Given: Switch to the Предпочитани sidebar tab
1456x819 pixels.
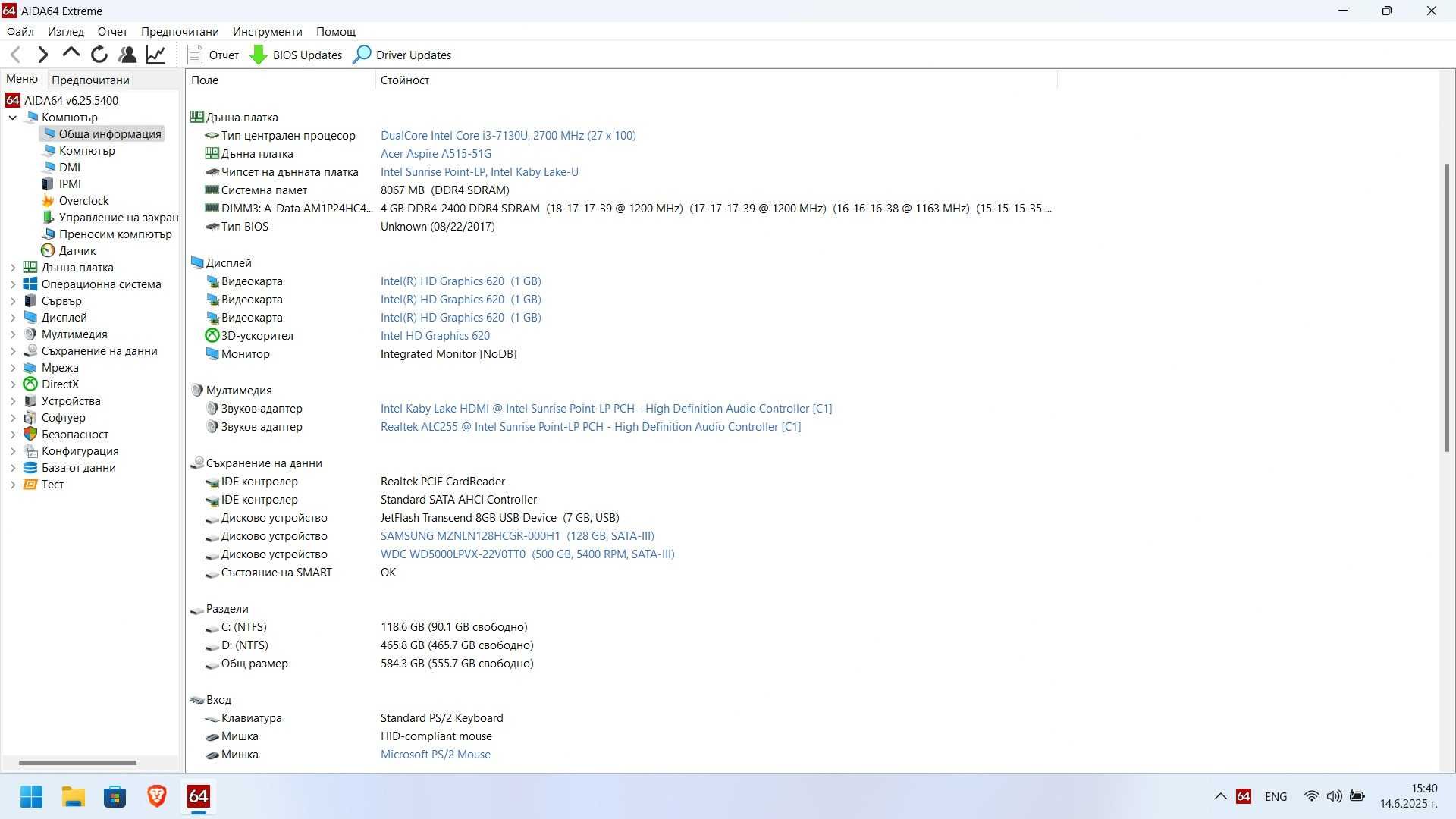Looking at the screenshot, I should tap(90, 80).
